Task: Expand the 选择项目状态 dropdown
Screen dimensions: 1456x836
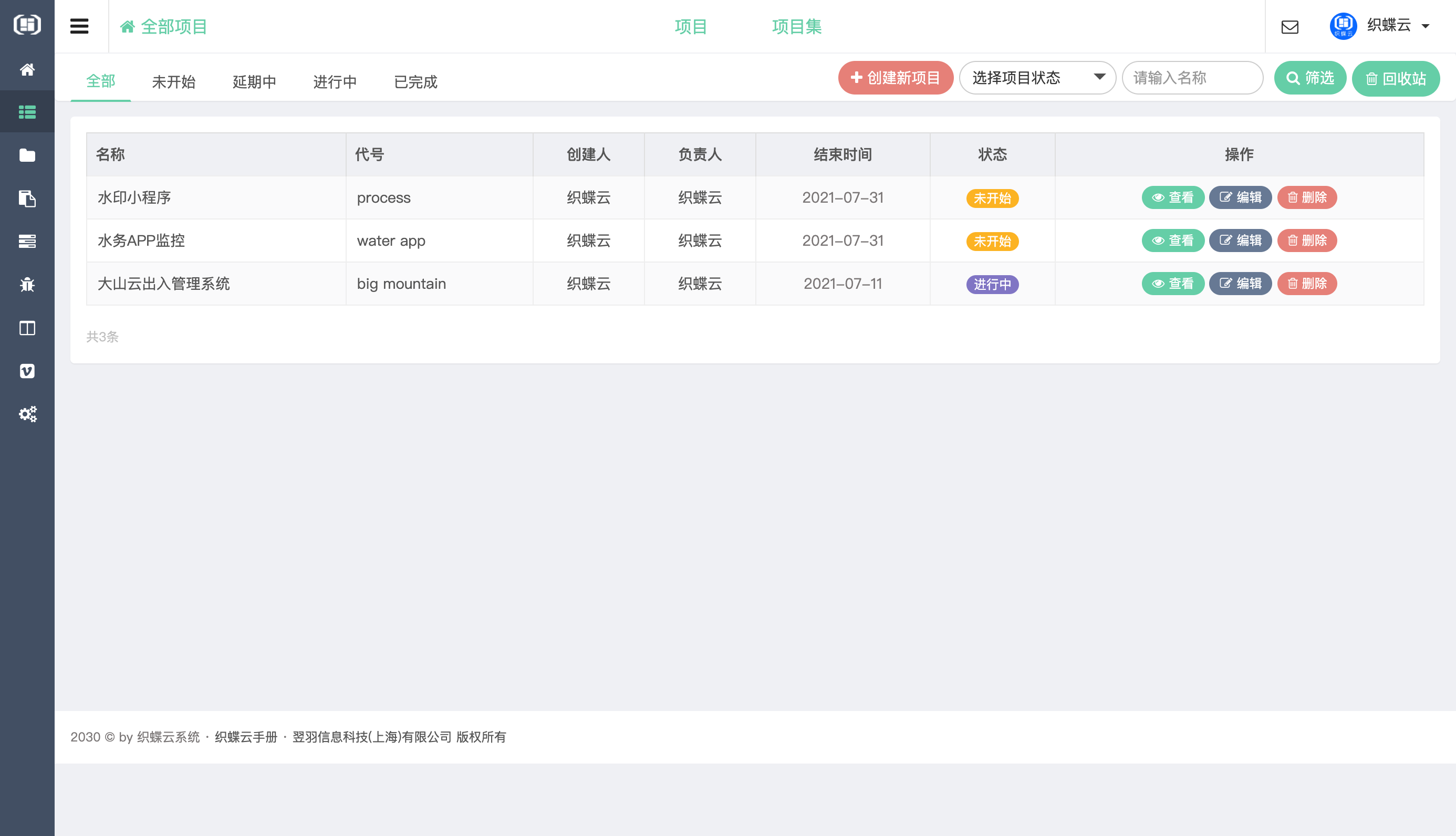Action: click(1037, 78)
